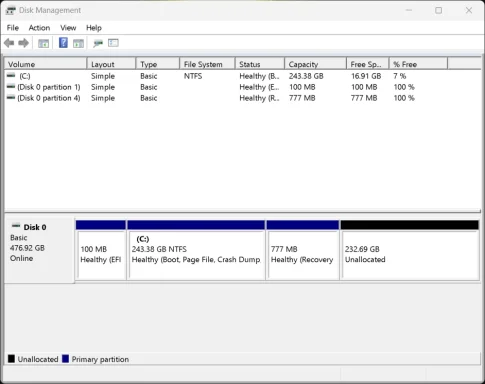Click the 100 % free value of partition 1
Screen dimensions: 485x384
(x=404, y=87)
